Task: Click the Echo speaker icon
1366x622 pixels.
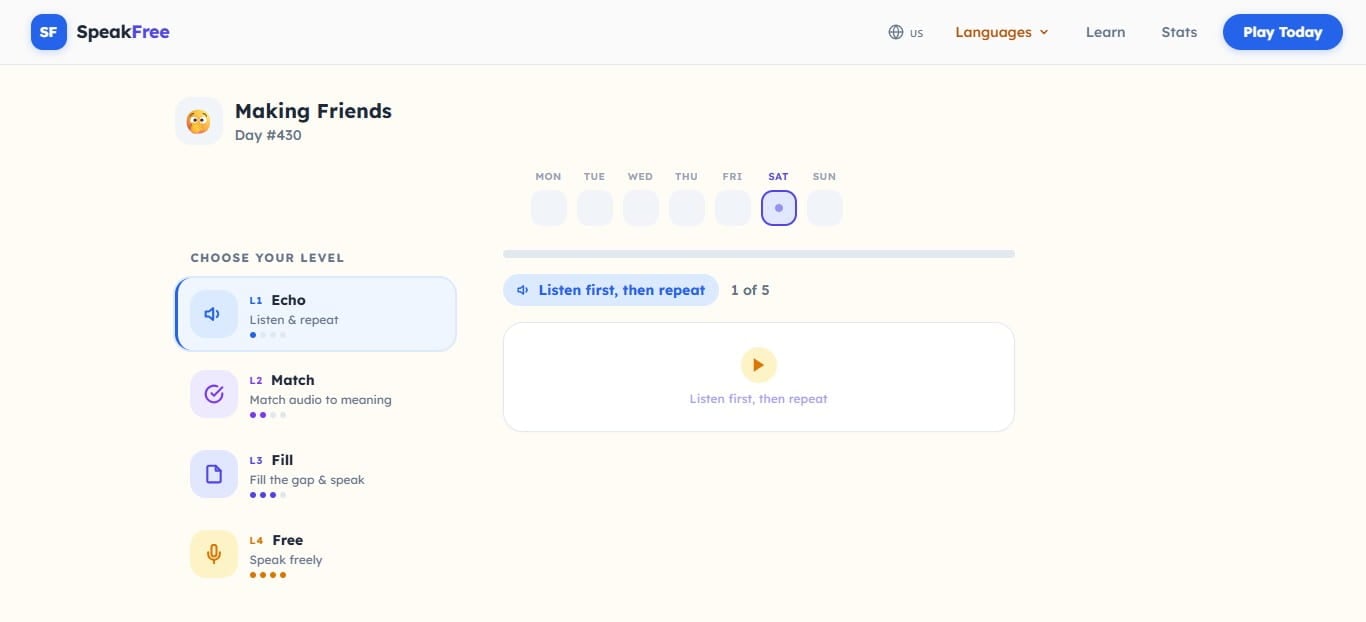Action: [213, 314]
